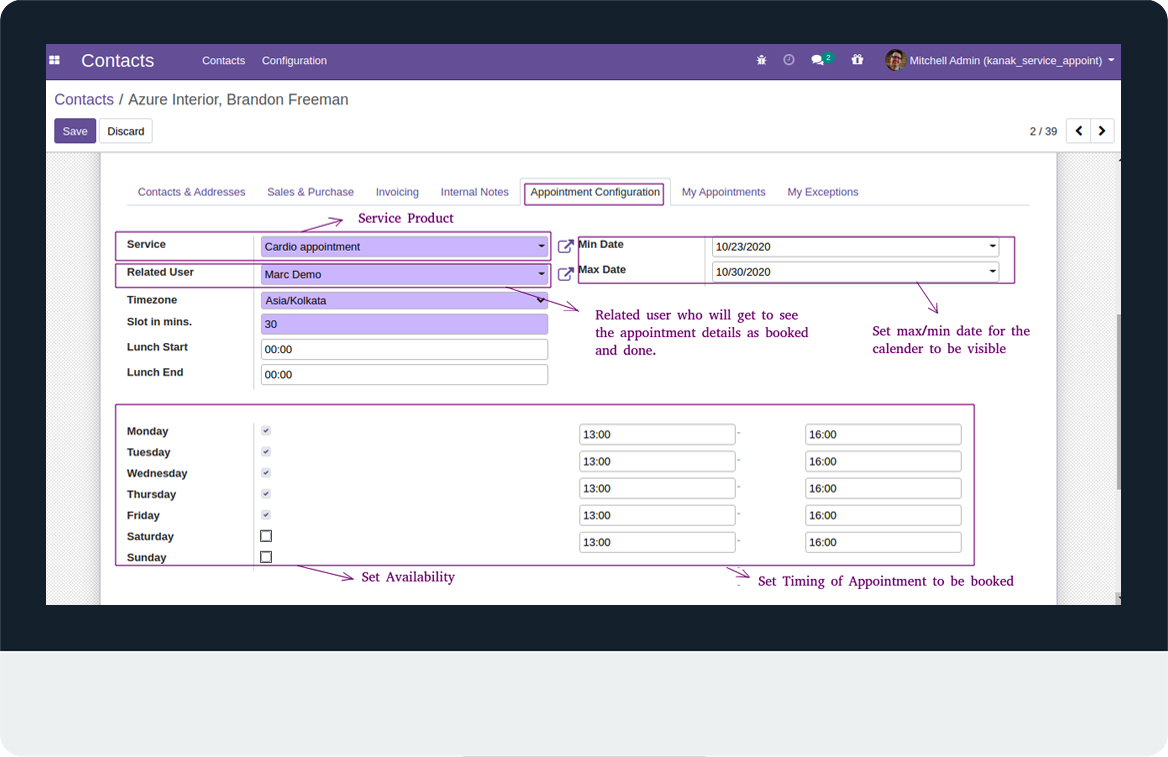Click Friday end time 16:00 field
1168x757 pixels.
(883, 542)
